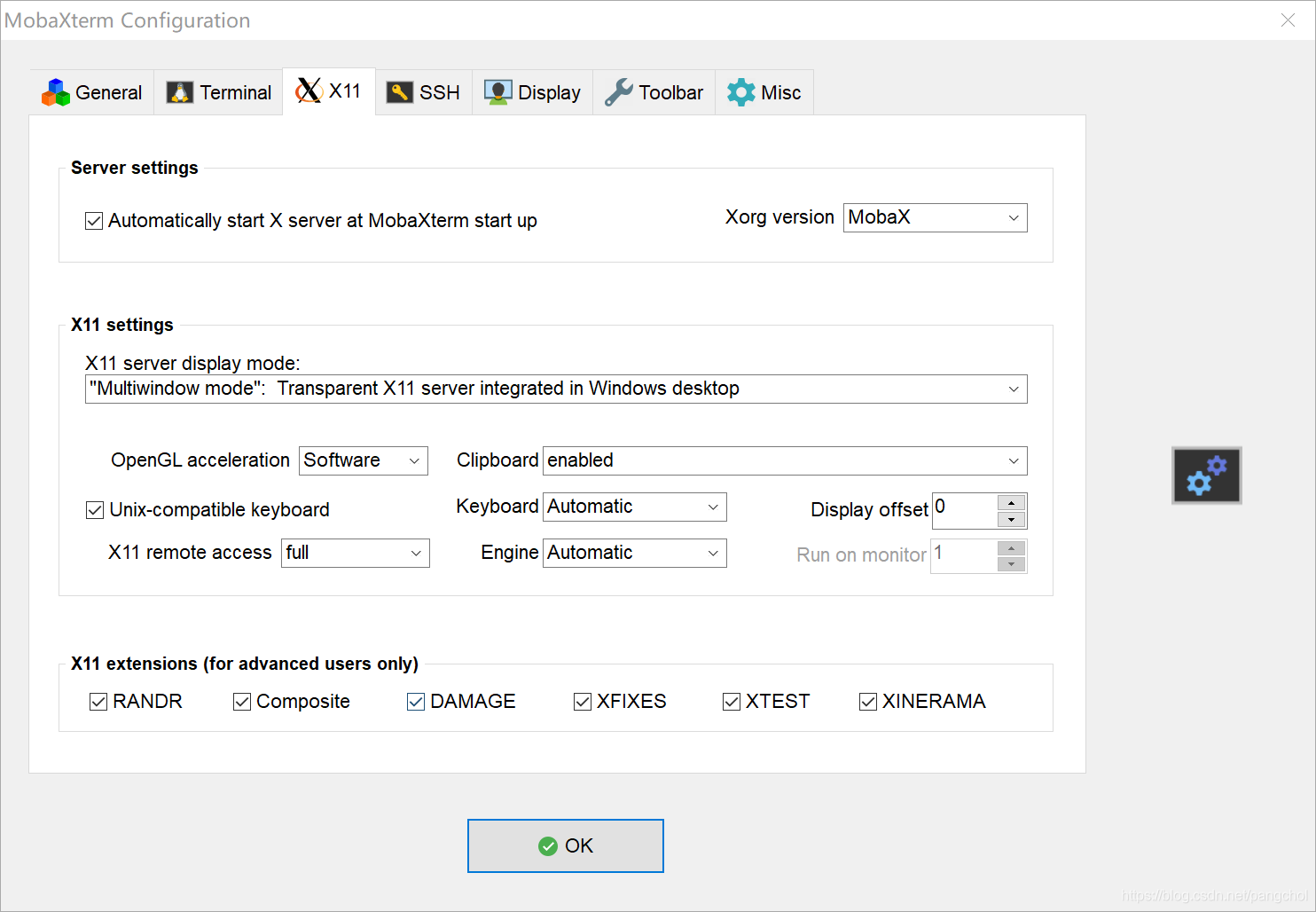The height and width of the screenshot is (912, 1316).
Task: Toggle the XINERAMA extension checkbox
Action: [868, 702]
